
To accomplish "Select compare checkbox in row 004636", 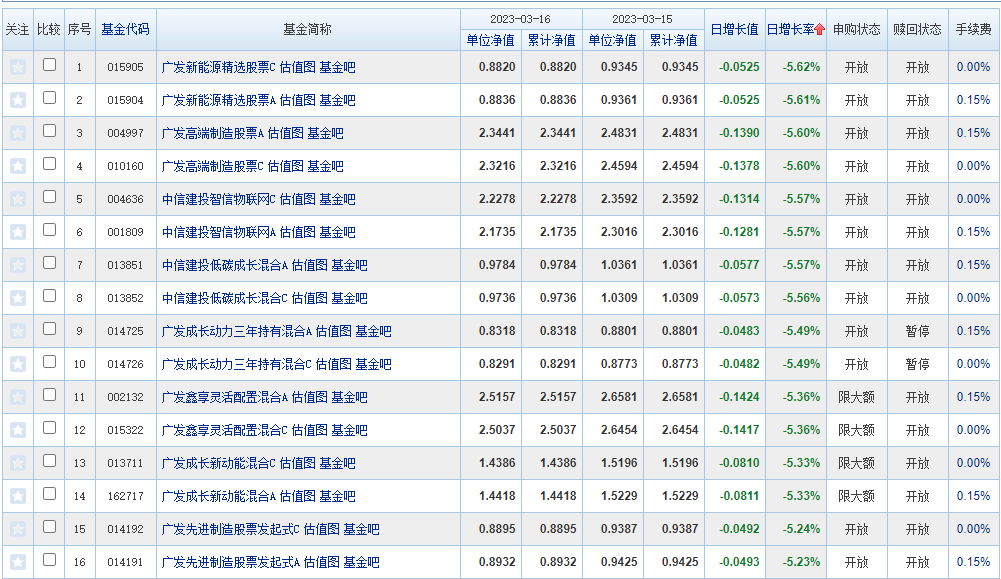I will [49, 197].
